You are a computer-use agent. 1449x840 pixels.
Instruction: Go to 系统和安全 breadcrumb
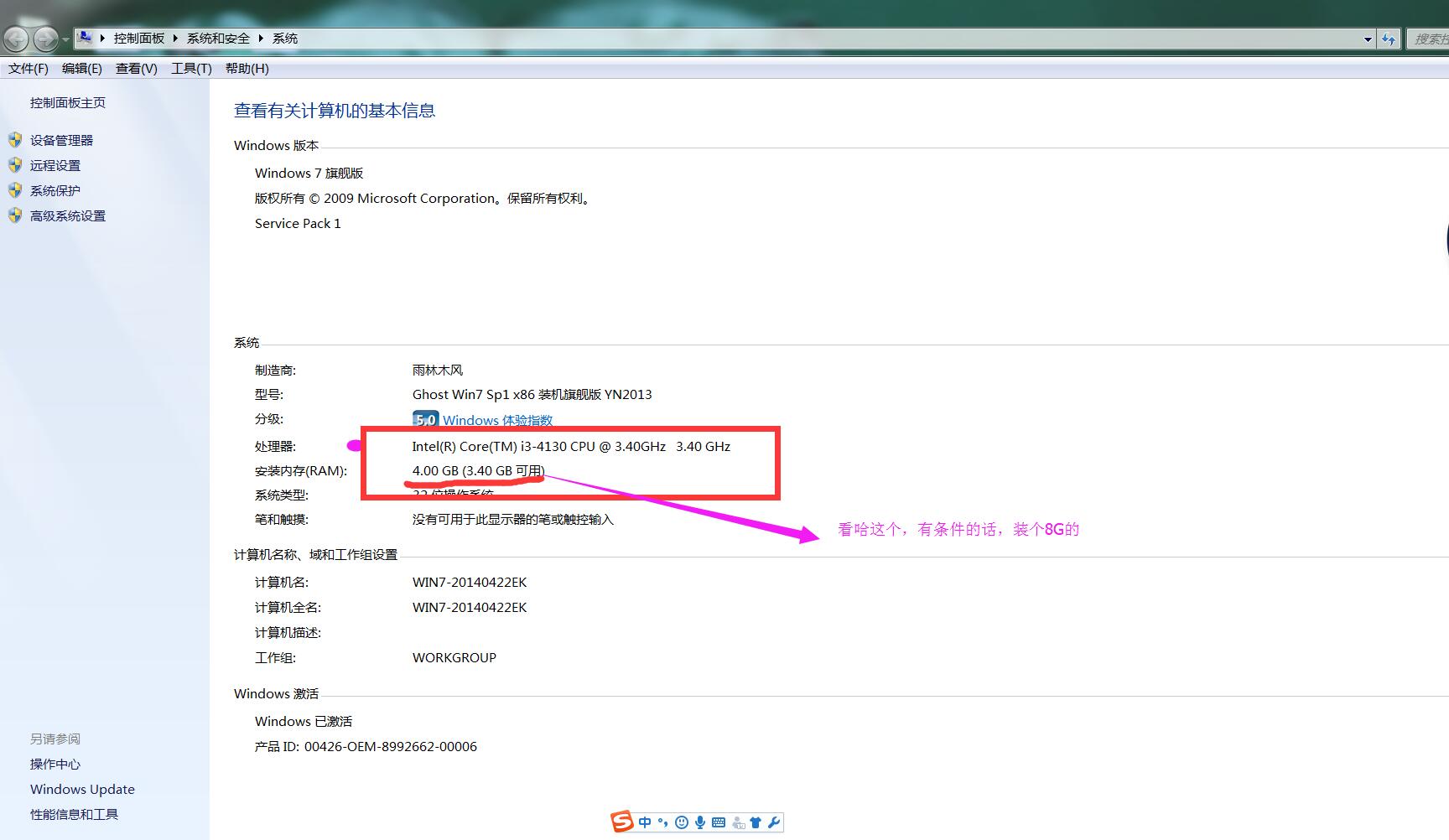click(218, 39)
